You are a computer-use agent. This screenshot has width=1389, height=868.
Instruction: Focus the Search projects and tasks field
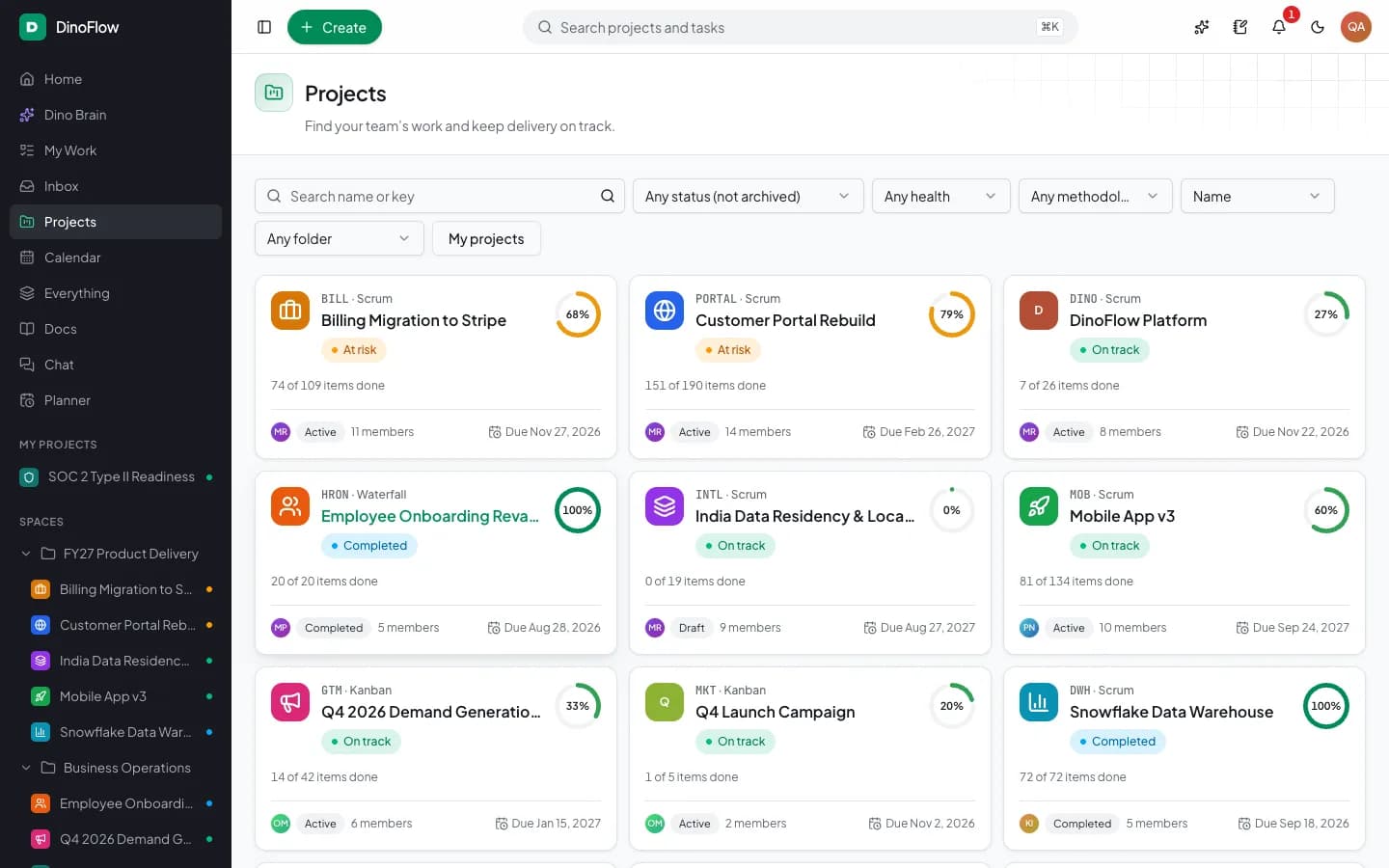click(801, 27)
